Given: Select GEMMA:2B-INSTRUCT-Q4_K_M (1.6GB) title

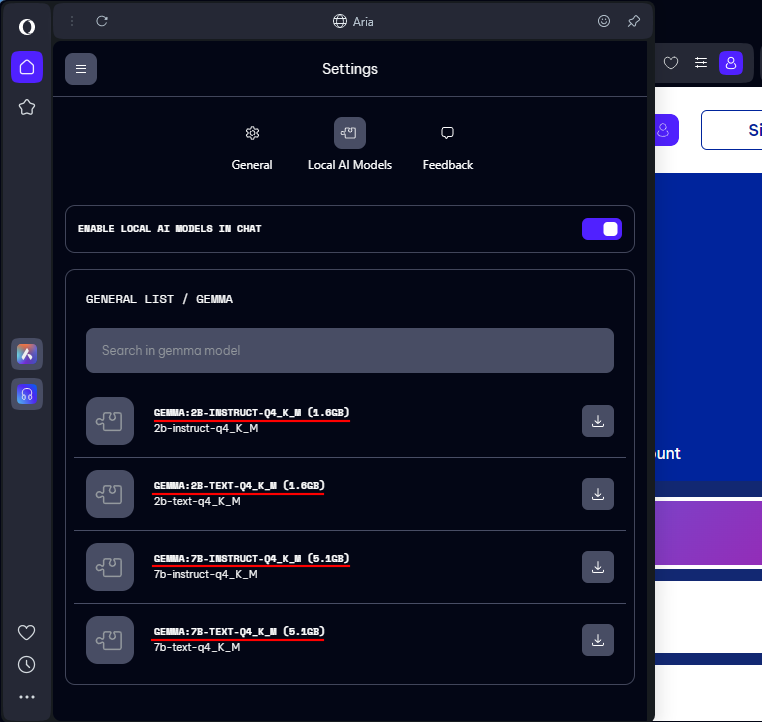Looking at the screenshot, I should (x=251, y=413).
